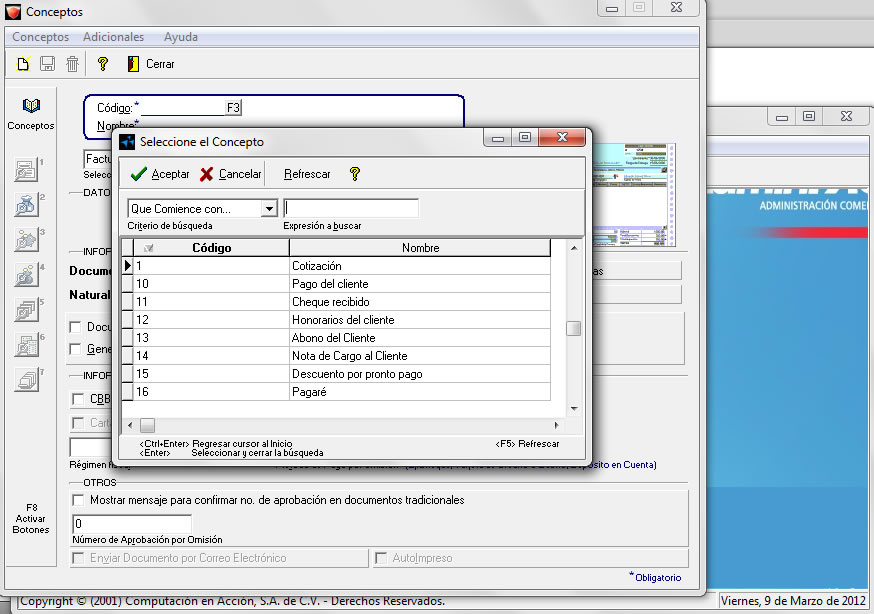Open the Adicionales menu

tap(113, 37)
